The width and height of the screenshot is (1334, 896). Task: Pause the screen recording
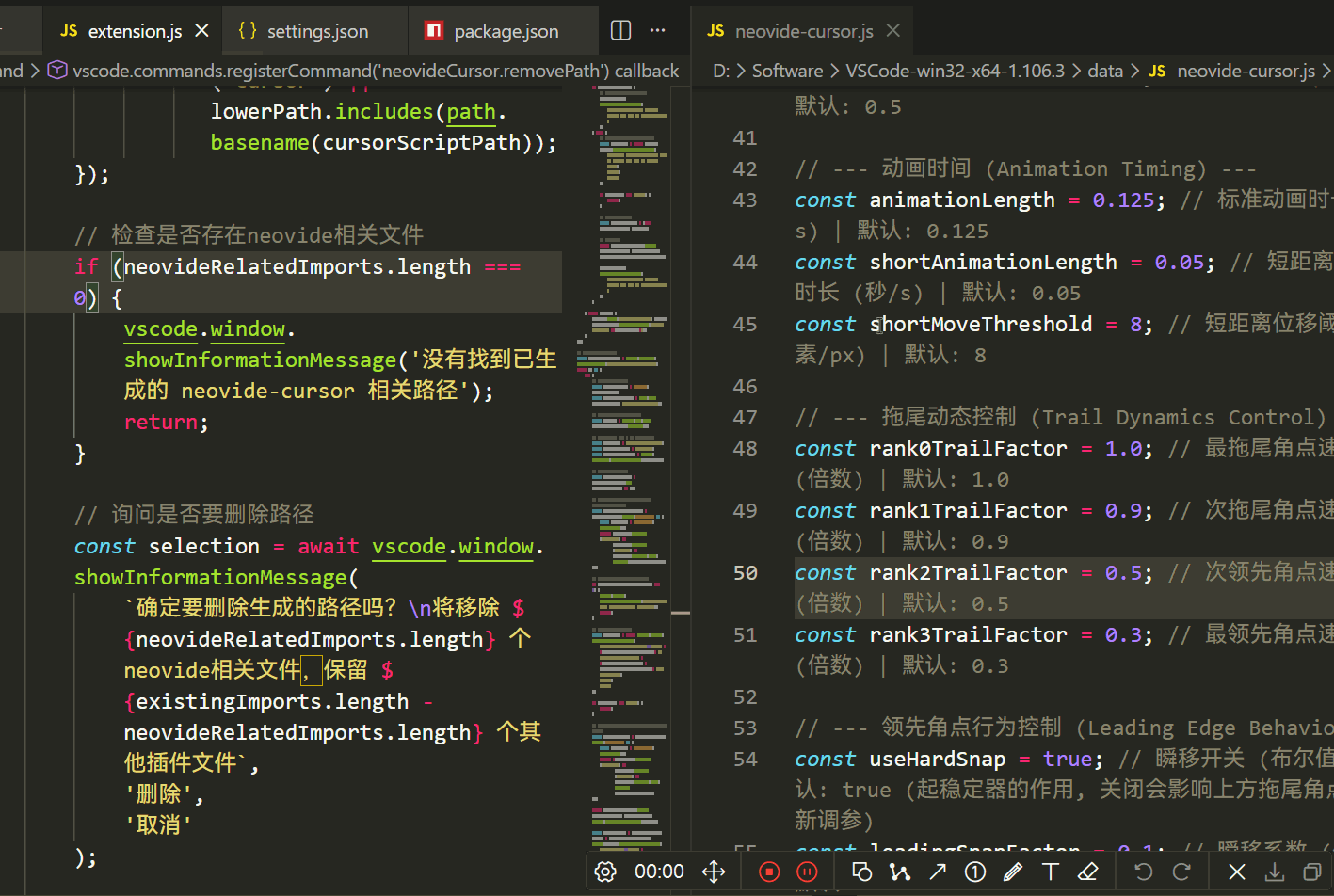(807, 872)
